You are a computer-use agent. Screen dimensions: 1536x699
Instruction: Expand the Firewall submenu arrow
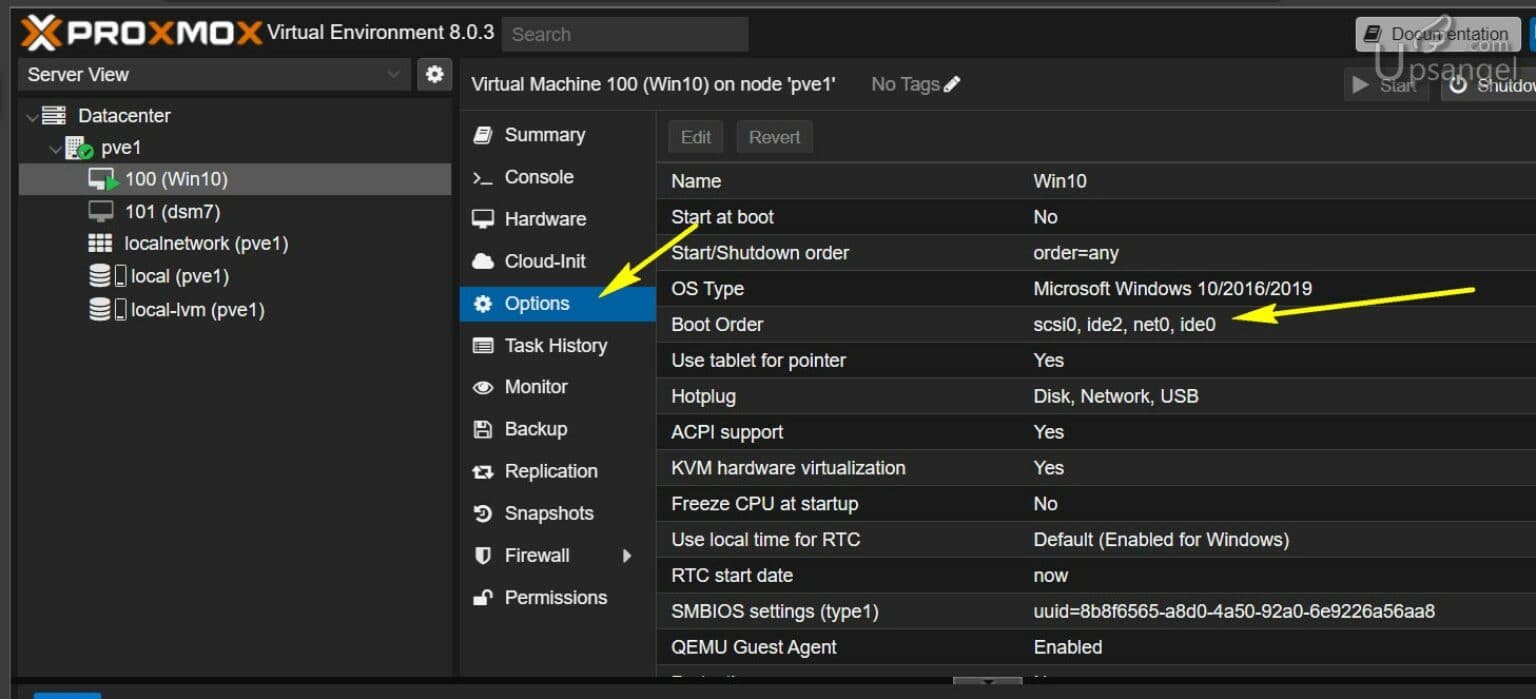[x=629, y=555]
